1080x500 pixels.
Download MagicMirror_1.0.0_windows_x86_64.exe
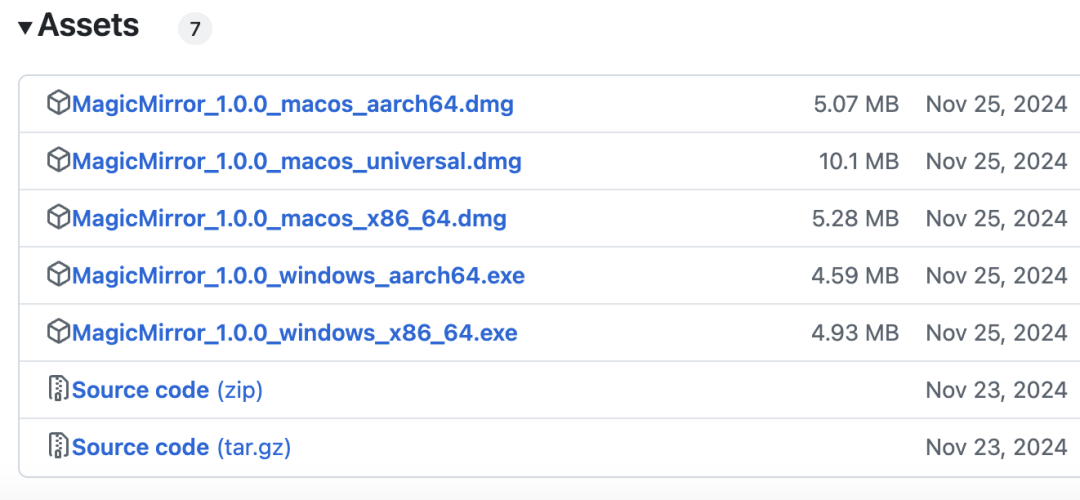[295, 332]
